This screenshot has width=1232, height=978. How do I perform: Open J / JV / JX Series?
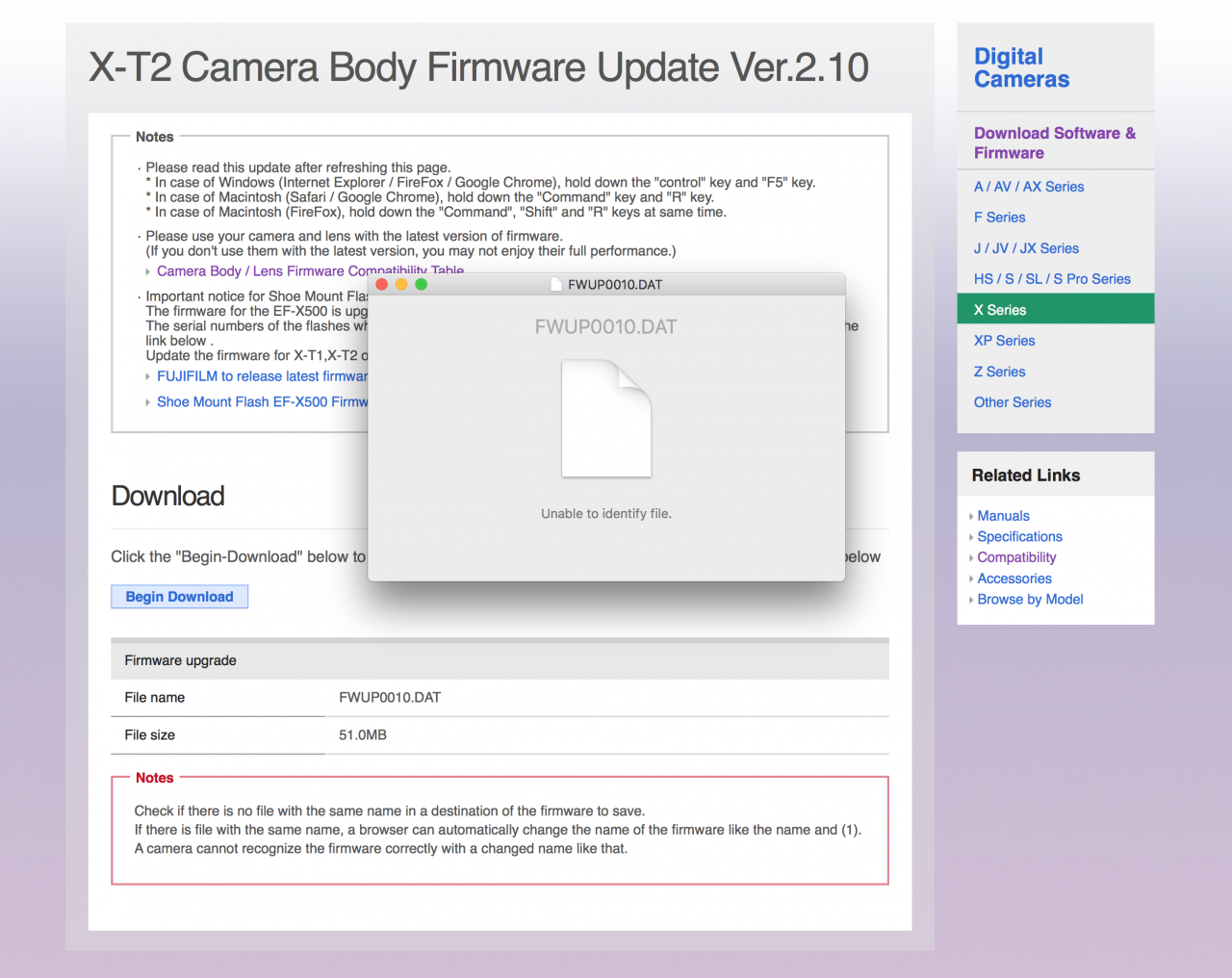(x=1026, y=248)
